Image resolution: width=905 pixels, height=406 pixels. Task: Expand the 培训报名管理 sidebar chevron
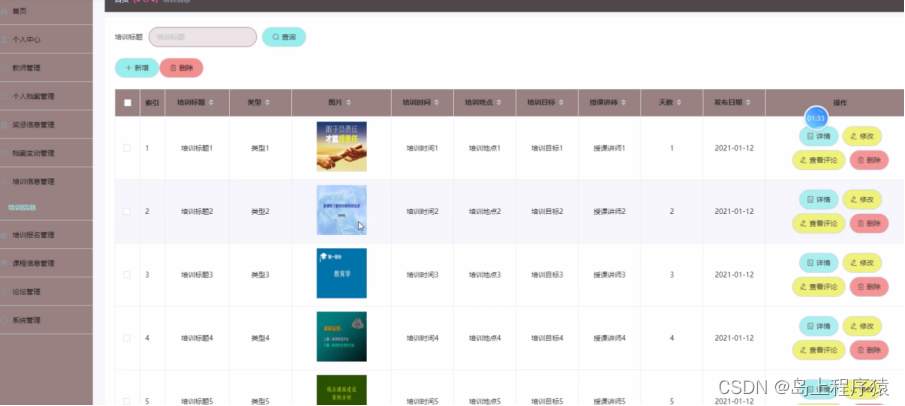pos(81,236)
